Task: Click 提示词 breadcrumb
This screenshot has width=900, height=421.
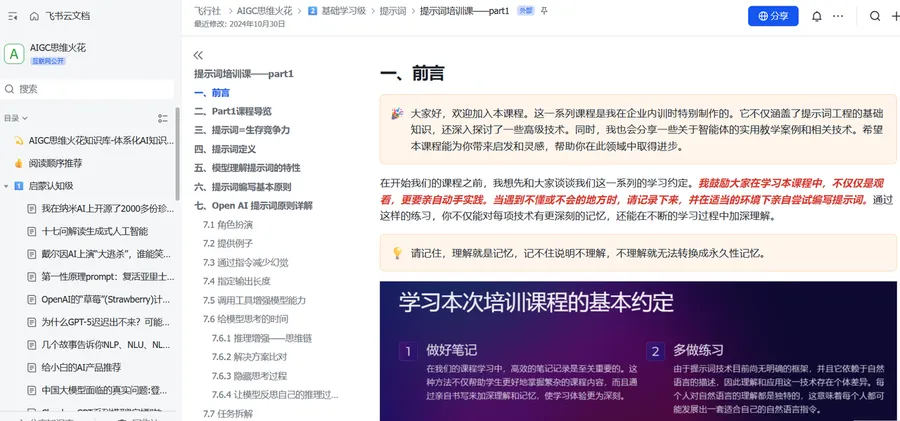Action: tap(393, 11)
